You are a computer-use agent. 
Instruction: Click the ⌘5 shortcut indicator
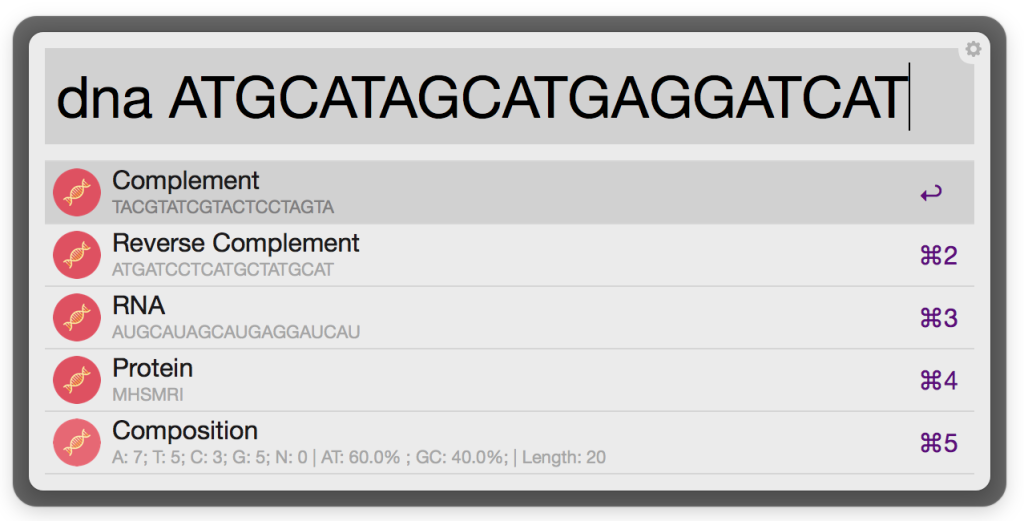[938, 443]
